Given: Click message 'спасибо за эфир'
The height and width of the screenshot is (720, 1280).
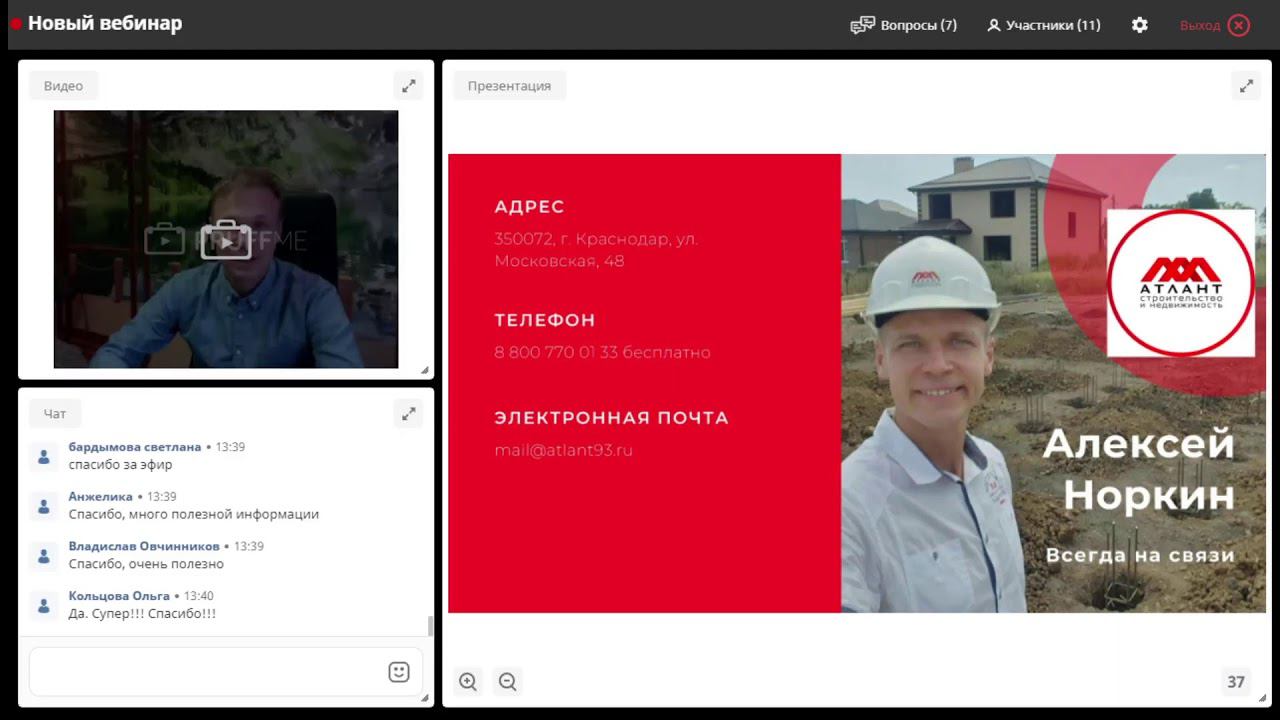Looking at the screenshot, I should click(120, 465).
